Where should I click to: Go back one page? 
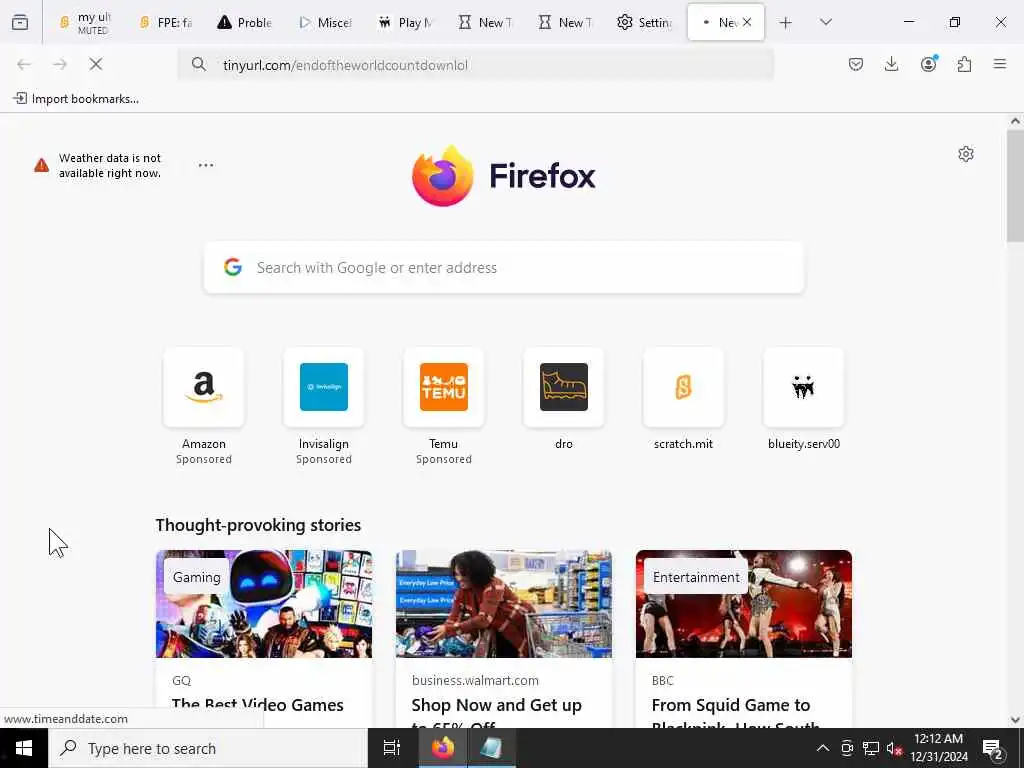coord(24,64)
